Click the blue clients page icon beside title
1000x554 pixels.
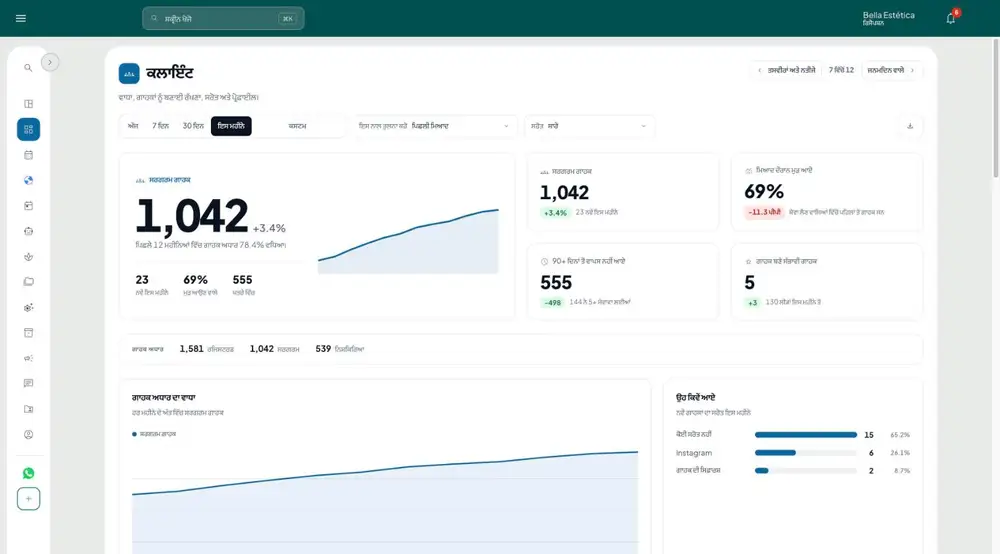point(129,73)
